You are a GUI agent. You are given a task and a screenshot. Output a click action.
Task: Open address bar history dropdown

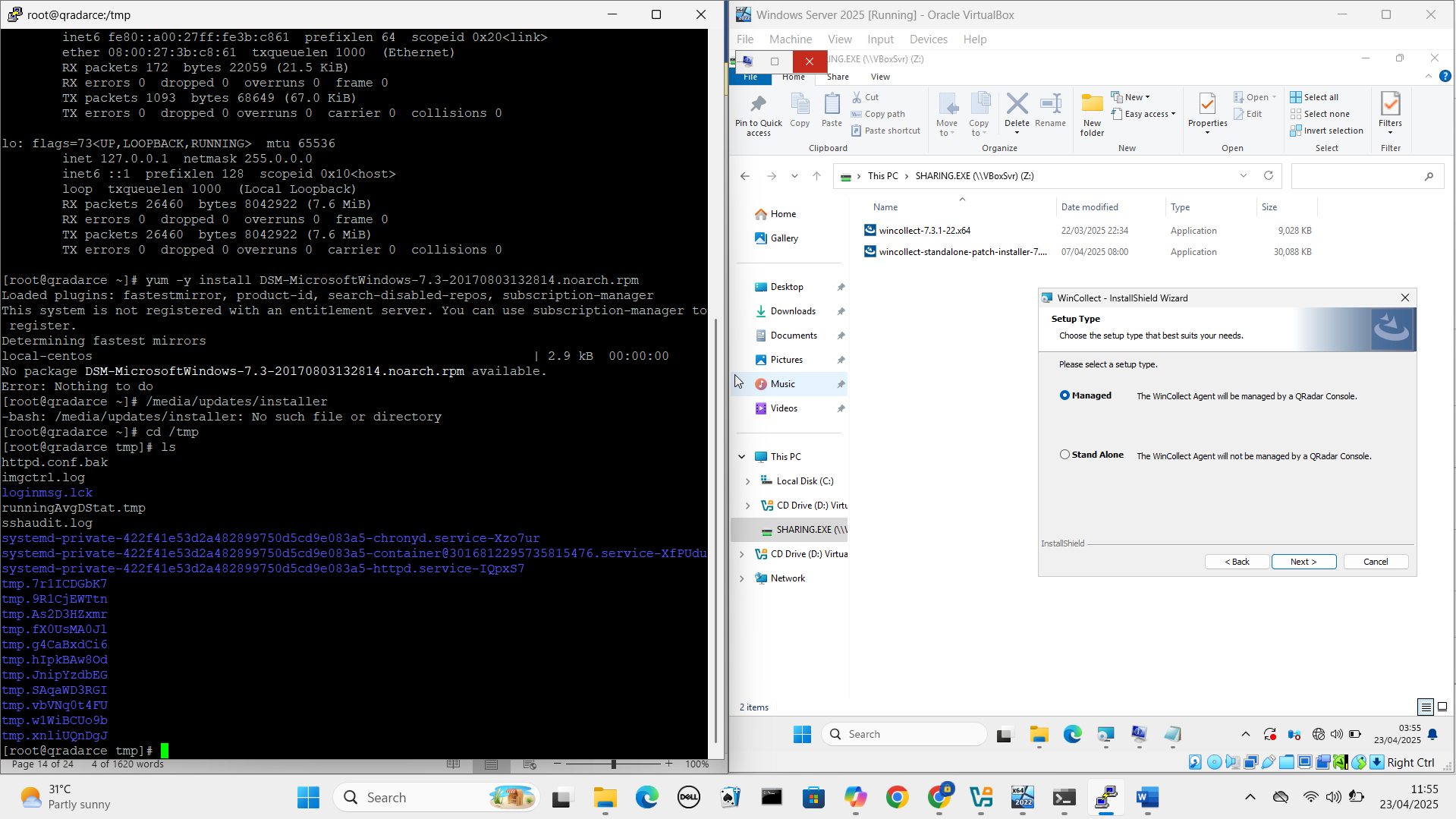(1244, 176)
